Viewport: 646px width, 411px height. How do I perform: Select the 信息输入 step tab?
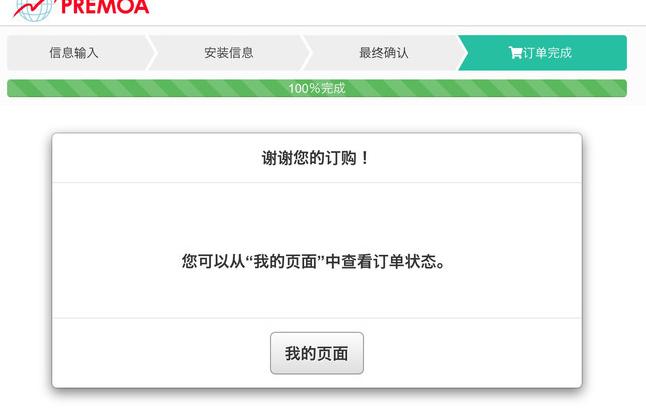click(x=74, y=53)
